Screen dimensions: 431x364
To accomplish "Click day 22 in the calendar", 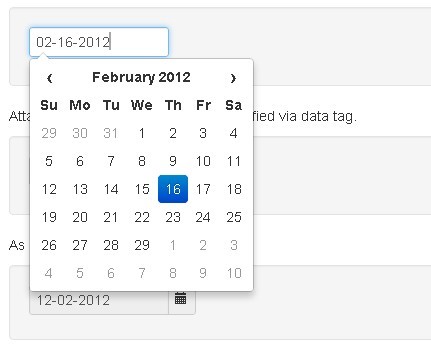I will (x=142, y=217).
